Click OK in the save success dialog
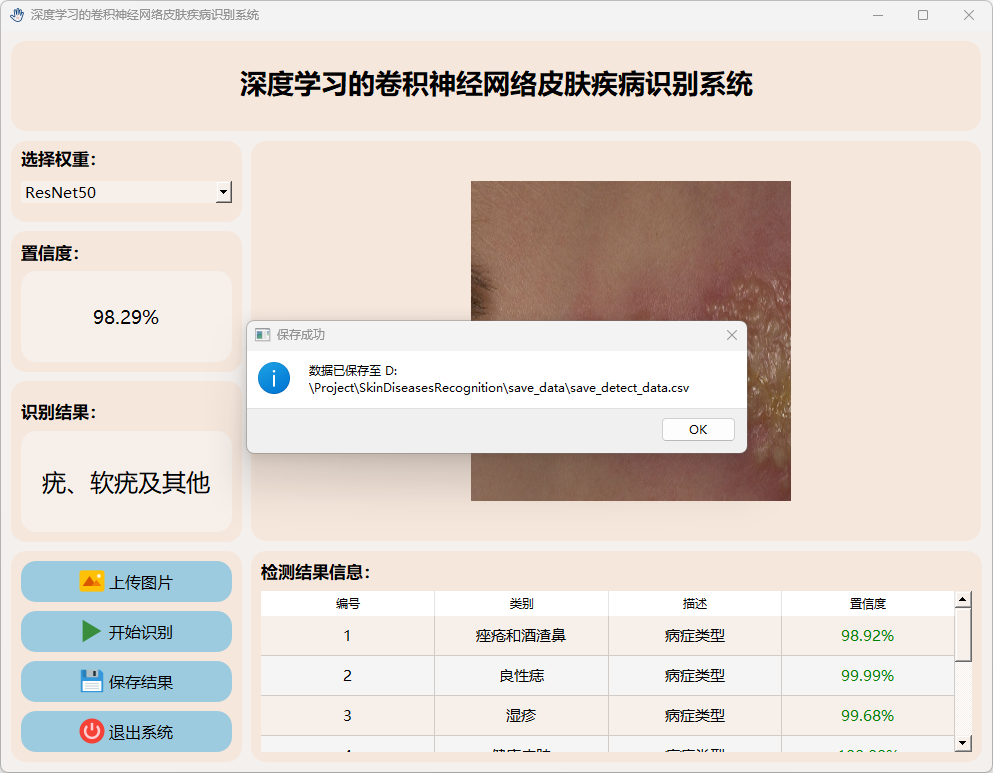 tap(698, 429)
